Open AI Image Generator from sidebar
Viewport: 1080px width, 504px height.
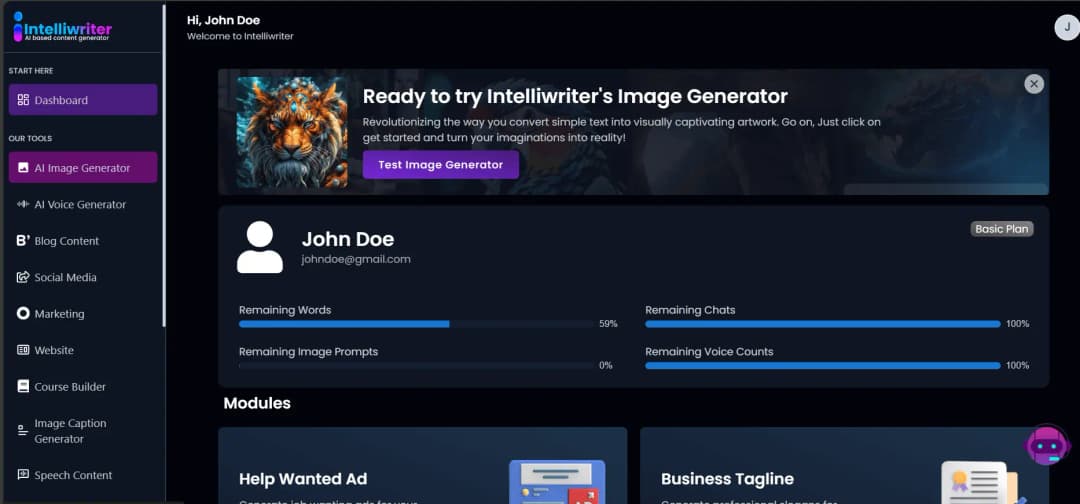click(83, 167)
